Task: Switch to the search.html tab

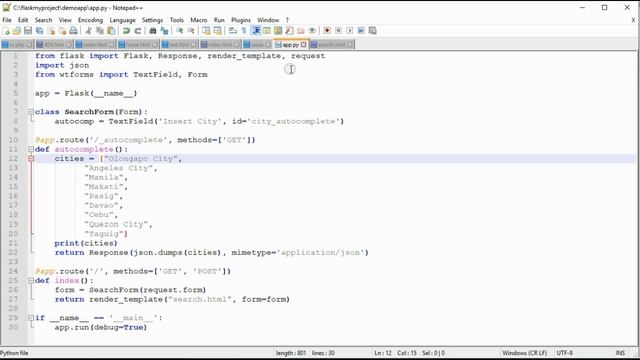Action: [332, 44]
